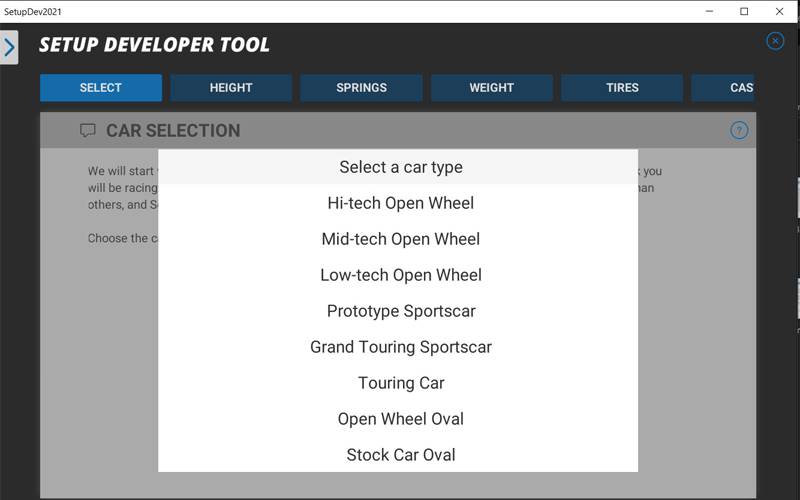Switch to the SELECT tab

pyautogui.click(x=100, y=88)
